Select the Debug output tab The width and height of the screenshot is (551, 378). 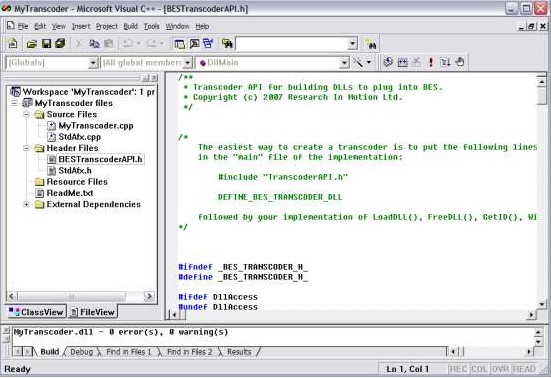pyautogui.click(x=82, y=352)
